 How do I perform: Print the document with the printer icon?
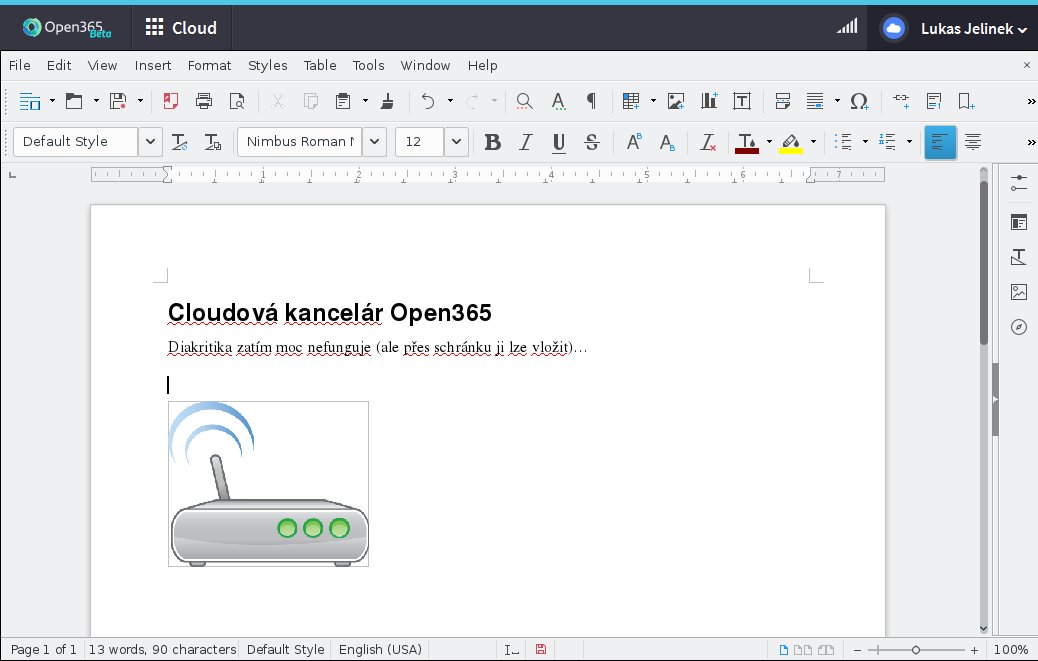pos(204,101)
